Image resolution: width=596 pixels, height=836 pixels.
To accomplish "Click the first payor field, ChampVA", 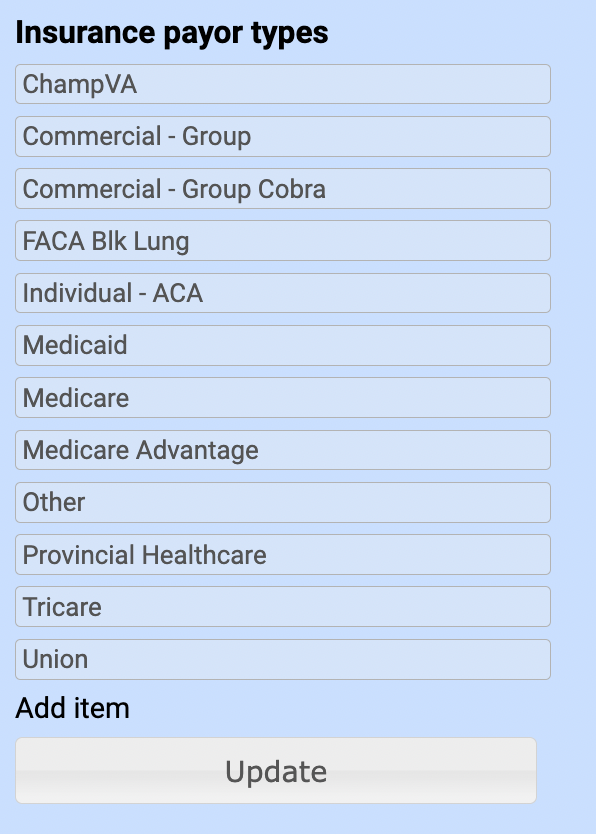I will tap(283, 84).
